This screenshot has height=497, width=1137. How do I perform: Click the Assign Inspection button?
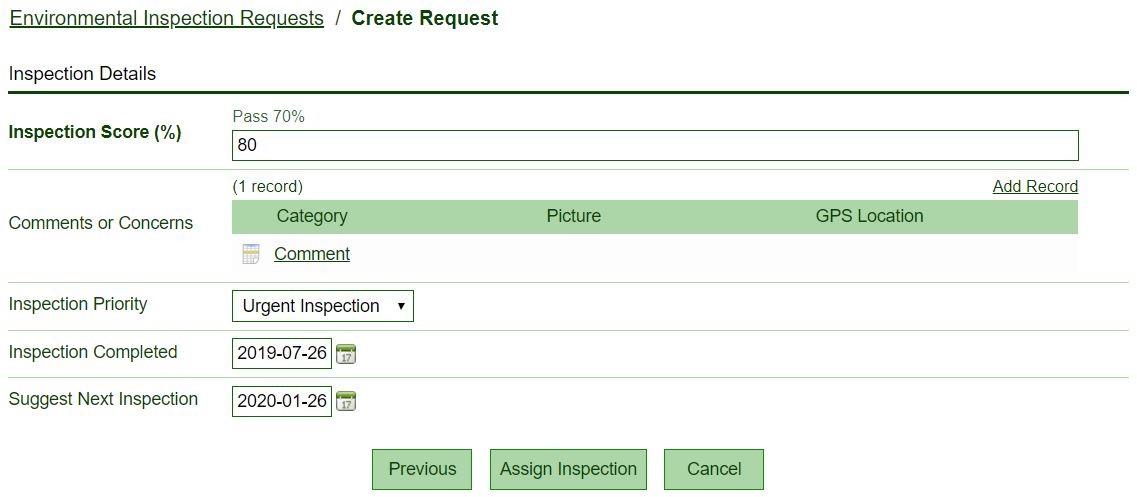click(x=568, y=469)
